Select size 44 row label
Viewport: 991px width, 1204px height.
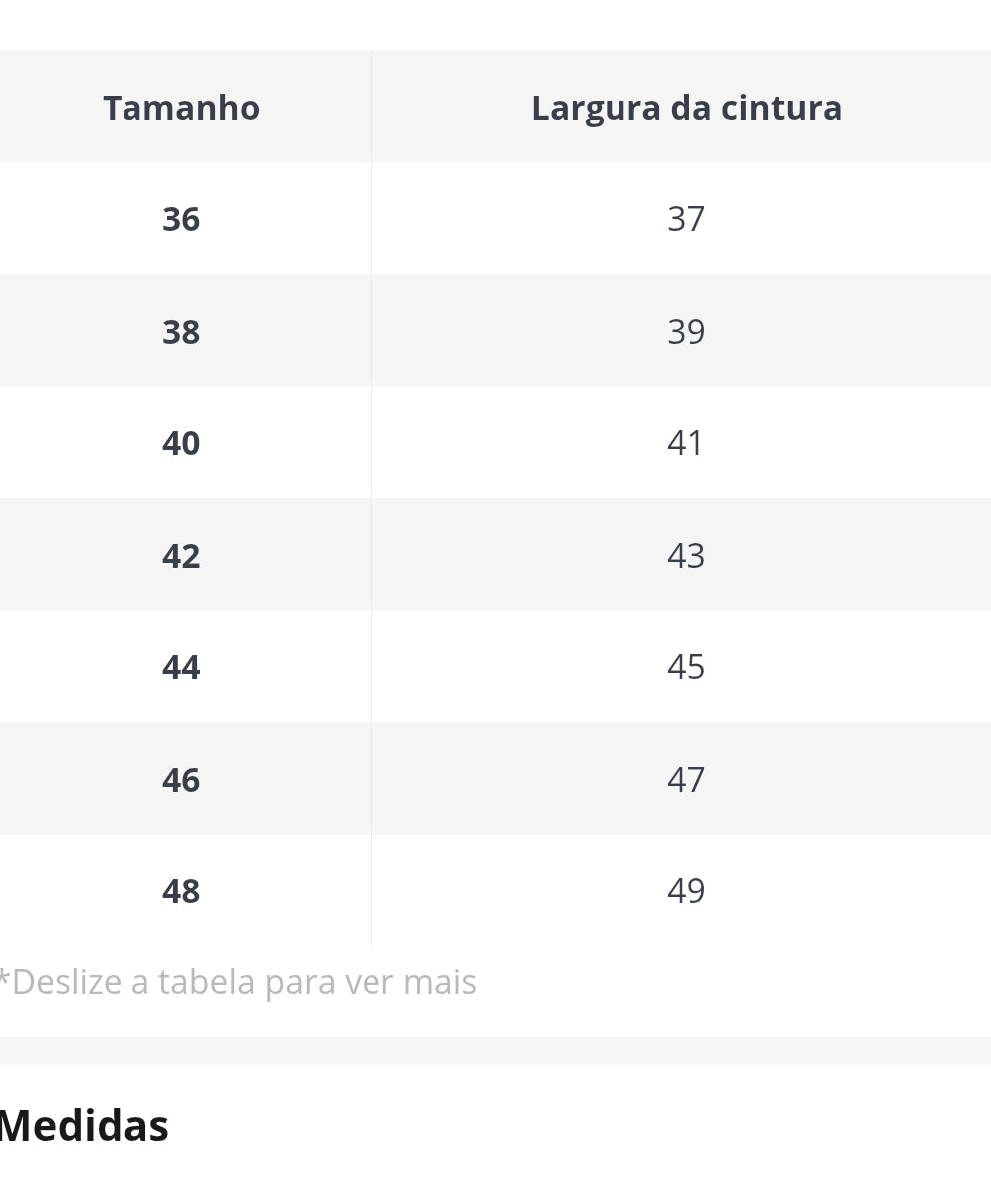pyautogui.click(x=181, y=667)
